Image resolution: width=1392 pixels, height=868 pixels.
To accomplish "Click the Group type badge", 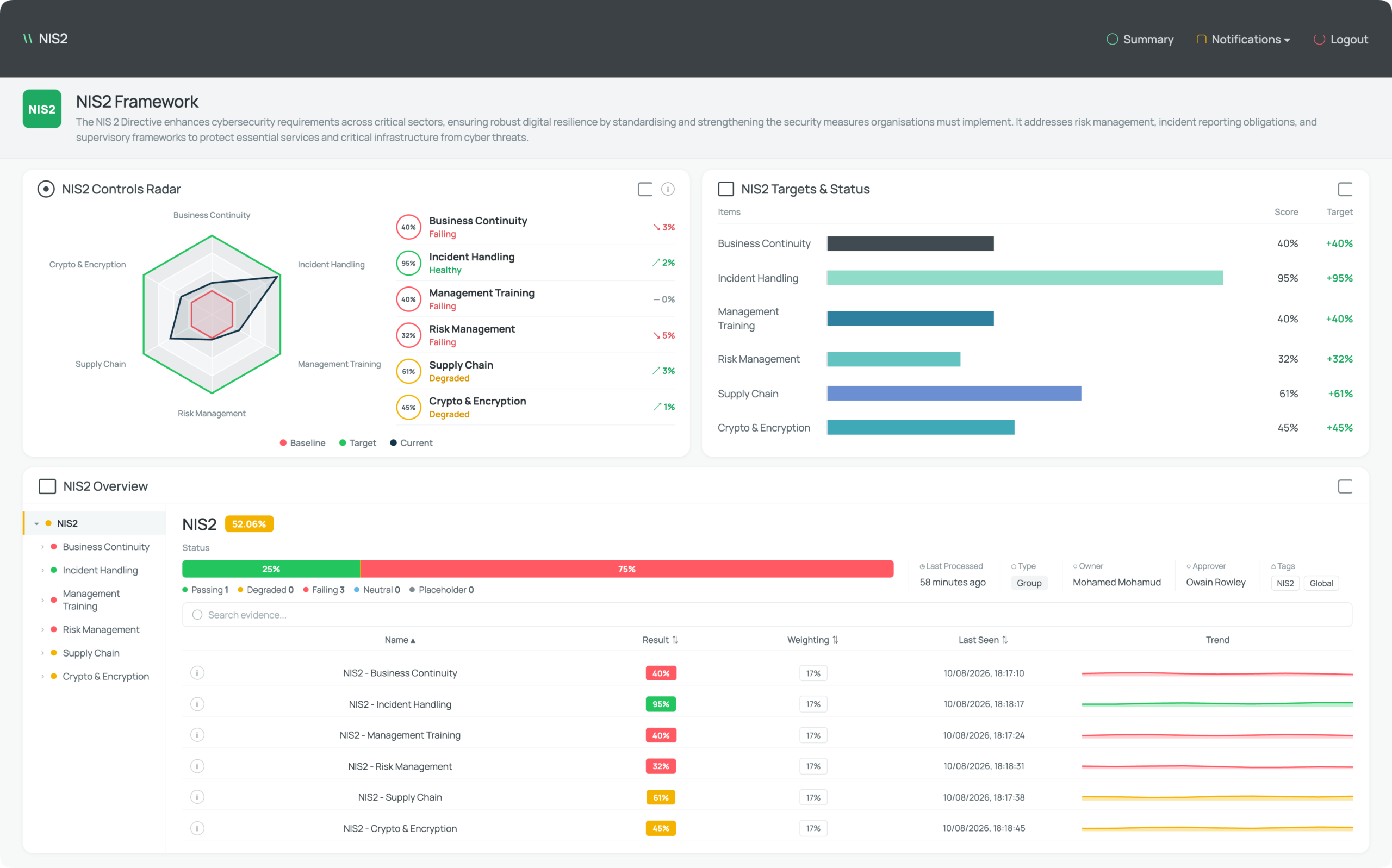I will point(1029,583).
